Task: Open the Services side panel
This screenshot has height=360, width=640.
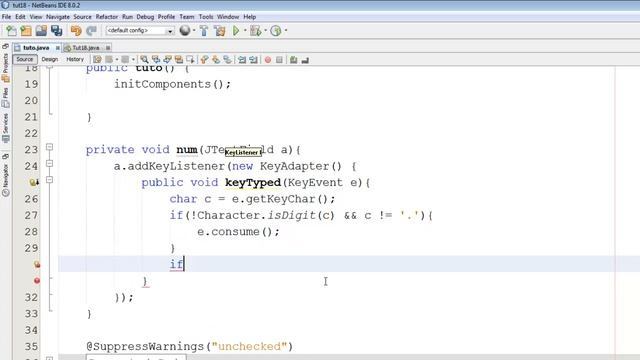Action: pyautogui.click(x=5, y=128)
